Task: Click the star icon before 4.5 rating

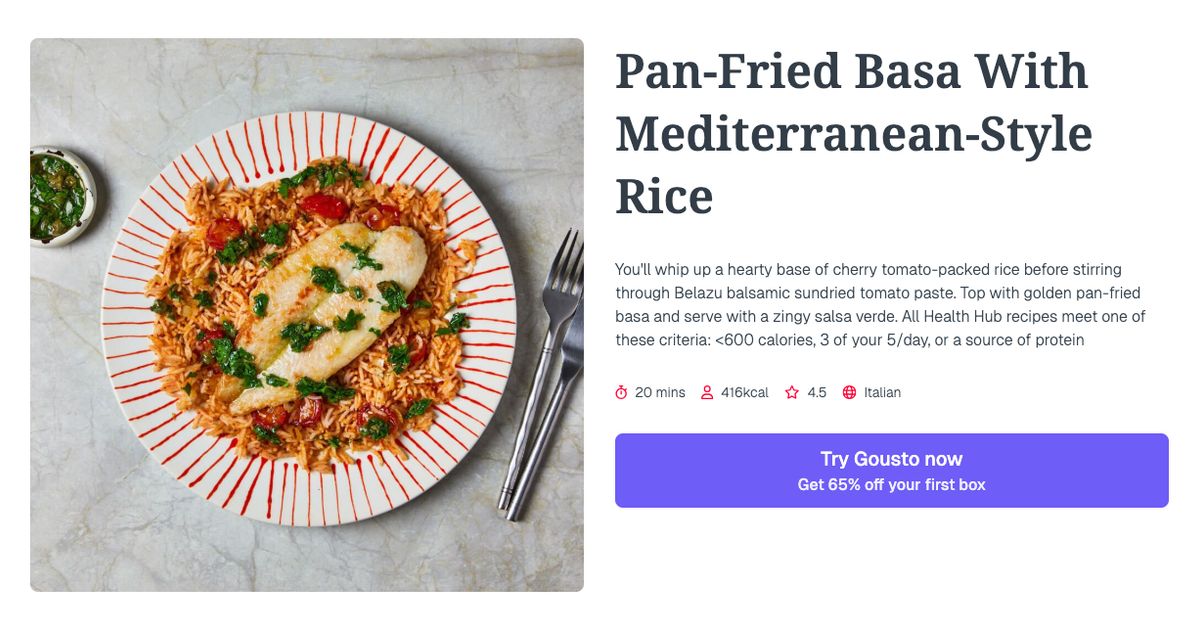Action: [790, 392]
